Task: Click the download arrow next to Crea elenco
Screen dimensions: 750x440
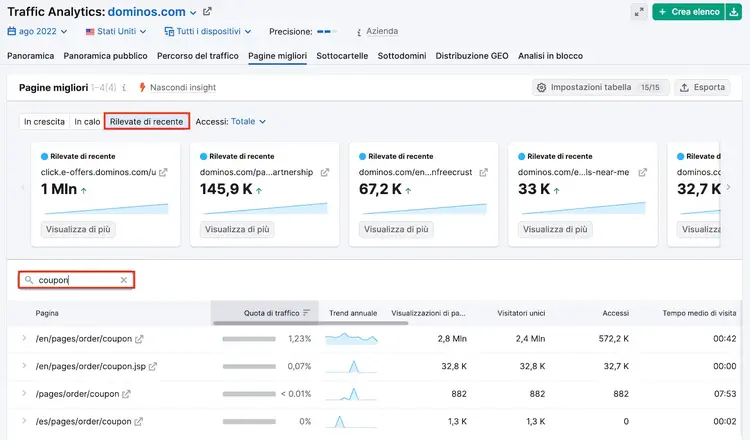Action: pyautogui.click(x=734, y=12)
